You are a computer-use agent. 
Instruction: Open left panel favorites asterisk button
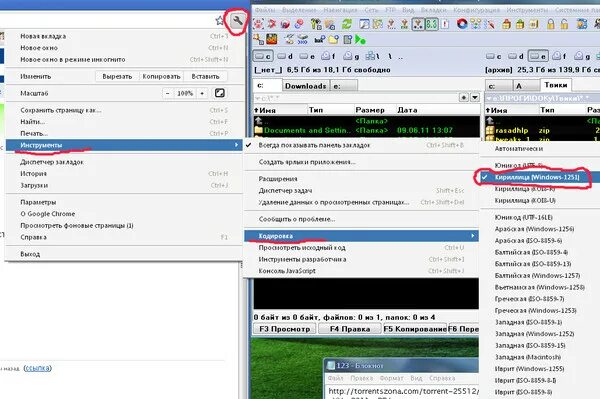coord(464,98)
